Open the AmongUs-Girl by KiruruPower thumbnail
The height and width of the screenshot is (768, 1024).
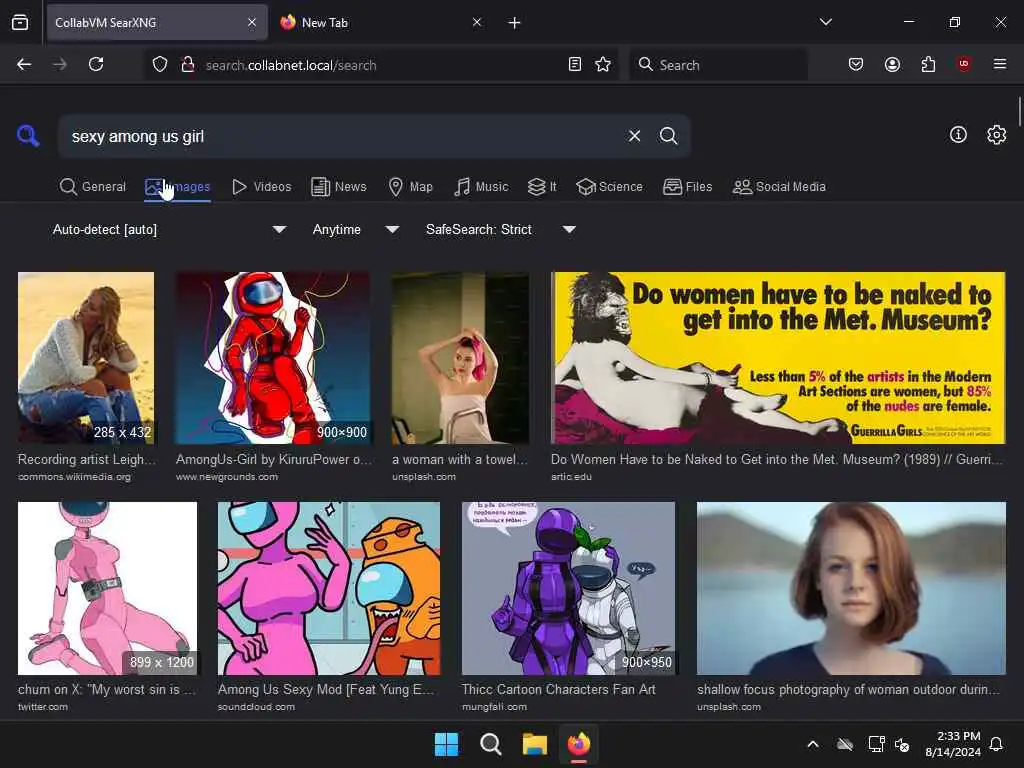click(273, 358)
